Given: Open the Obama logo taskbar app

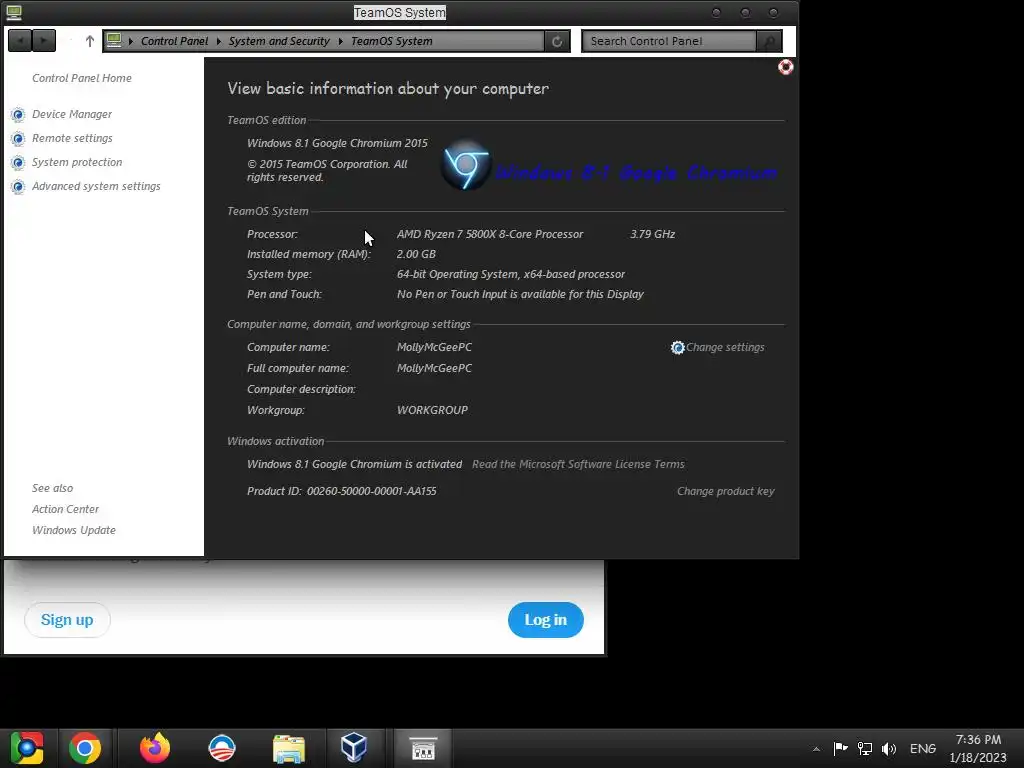Looking at the screenshot, I should click(221, 748).
